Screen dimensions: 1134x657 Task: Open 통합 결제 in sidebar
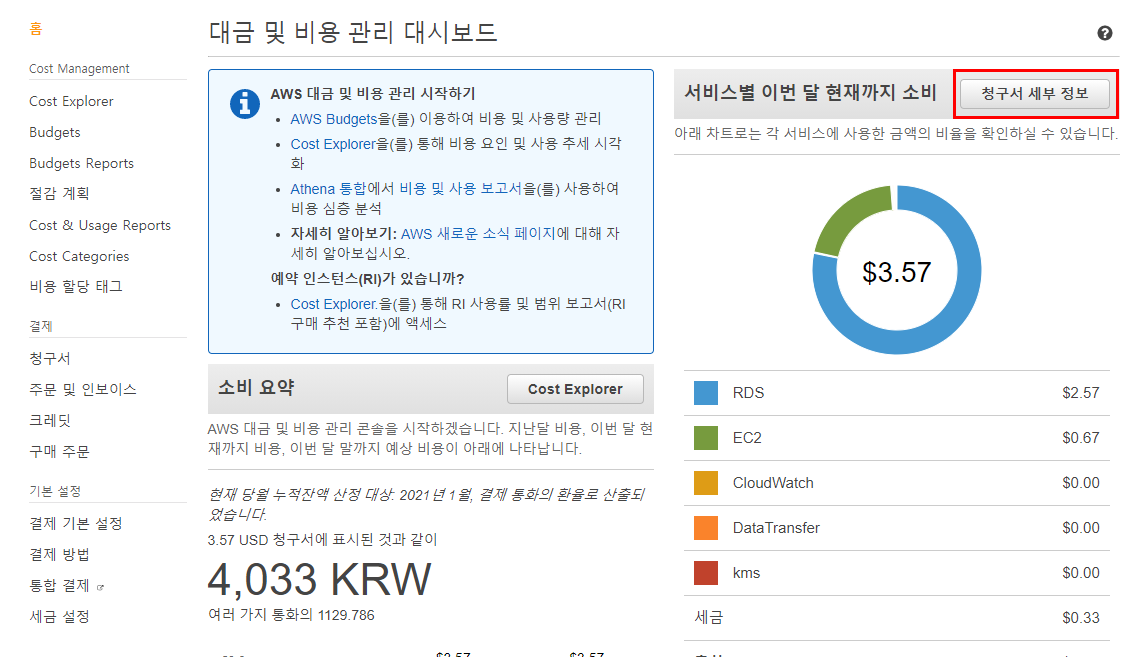click(59, 585)
